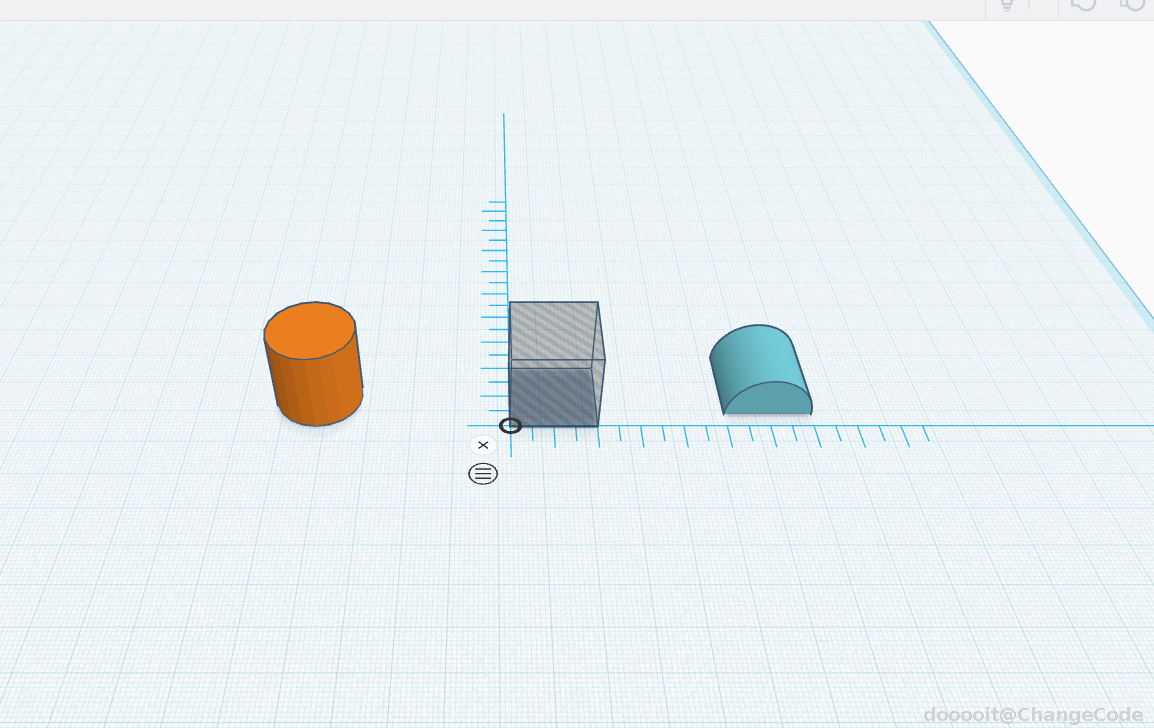Select the gray transparent hole box

[x=556, y=364]
